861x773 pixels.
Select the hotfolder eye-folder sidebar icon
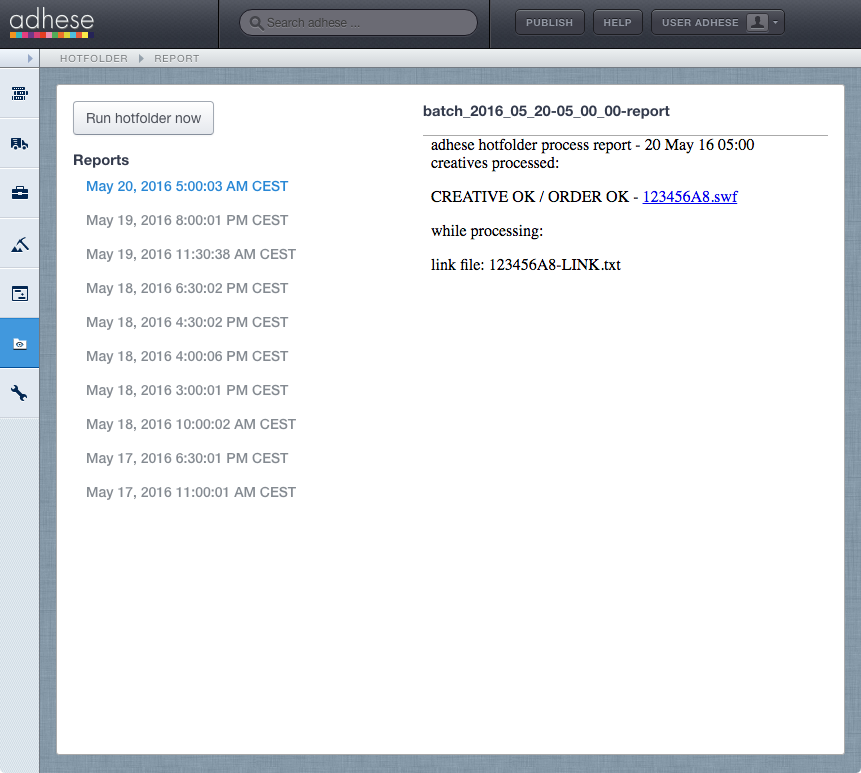point(19,344)
